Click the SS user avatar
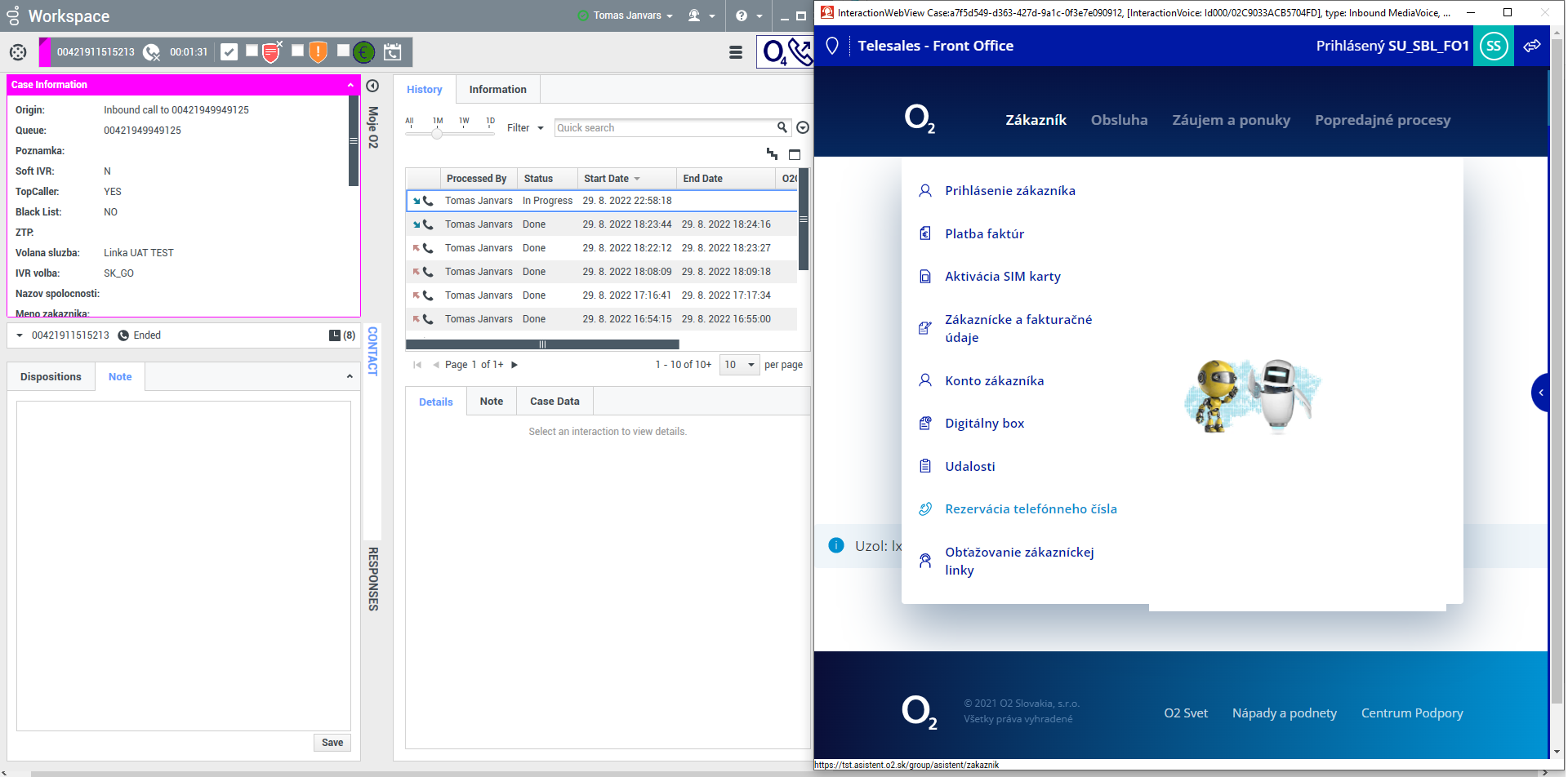Image resolution: width=1568 pixels, height=777 pixels. (x=1494, y=46)
